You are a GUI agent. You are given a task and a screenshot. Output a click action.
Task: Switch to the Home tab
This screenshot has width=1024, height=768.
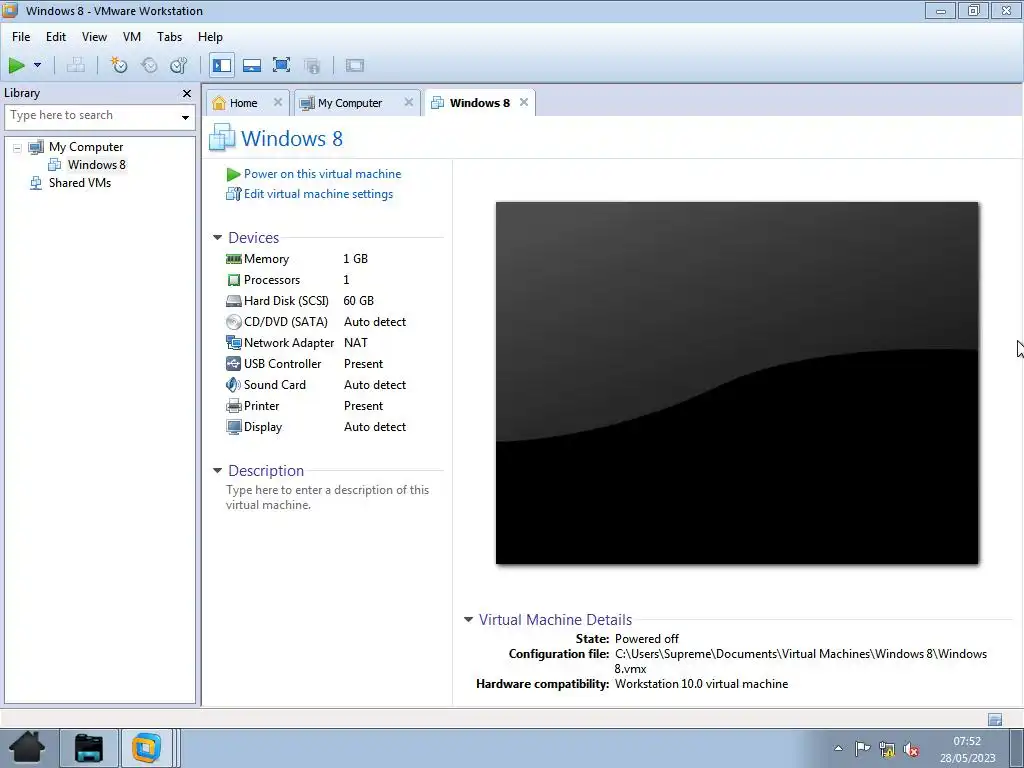click(243, 103)
